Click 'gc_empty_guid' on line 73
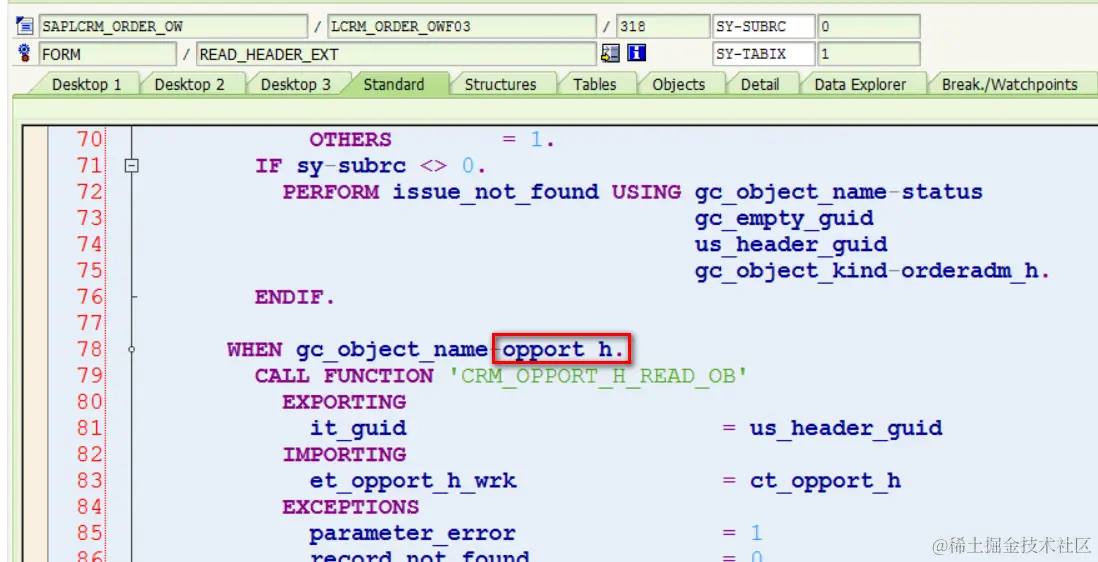 point(784,219)
